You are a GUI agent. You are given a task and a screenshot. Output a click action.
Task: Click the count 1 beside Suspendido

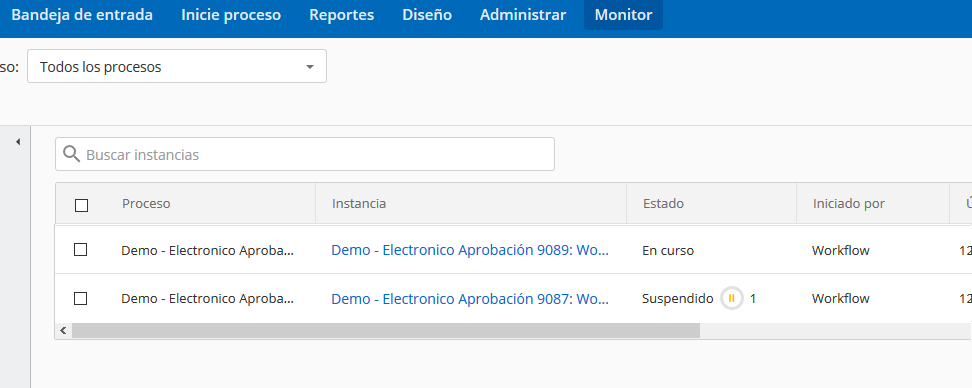click(753, 299)
